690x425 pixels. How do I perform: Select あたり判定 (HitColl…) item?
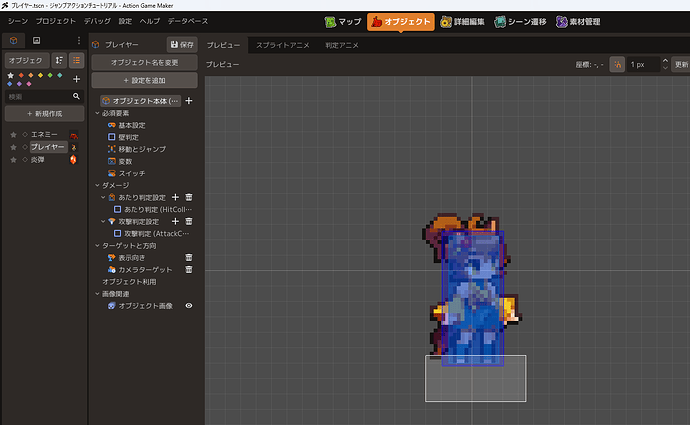153,209
